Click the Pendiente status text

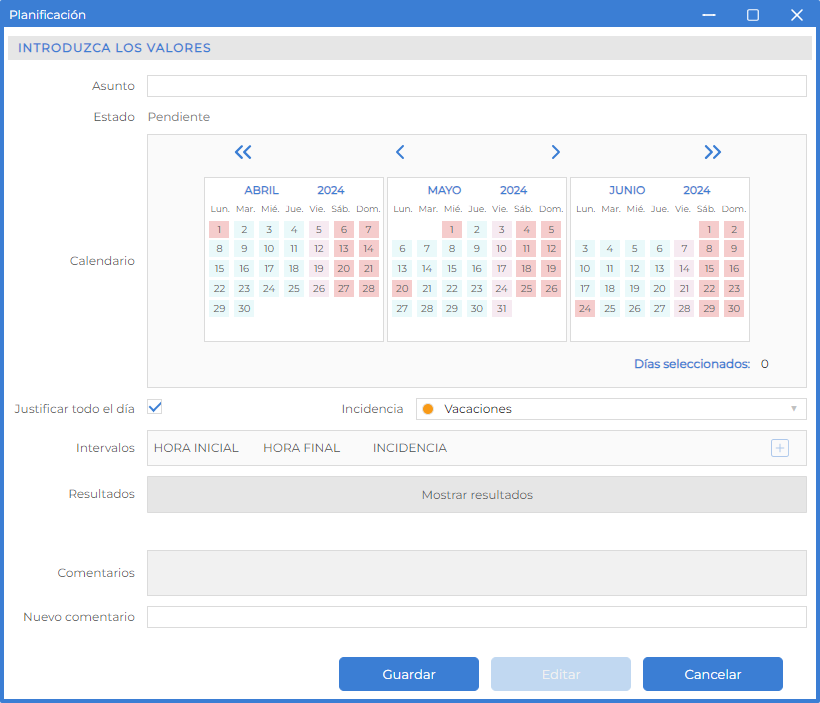click(x=179, y=117)
